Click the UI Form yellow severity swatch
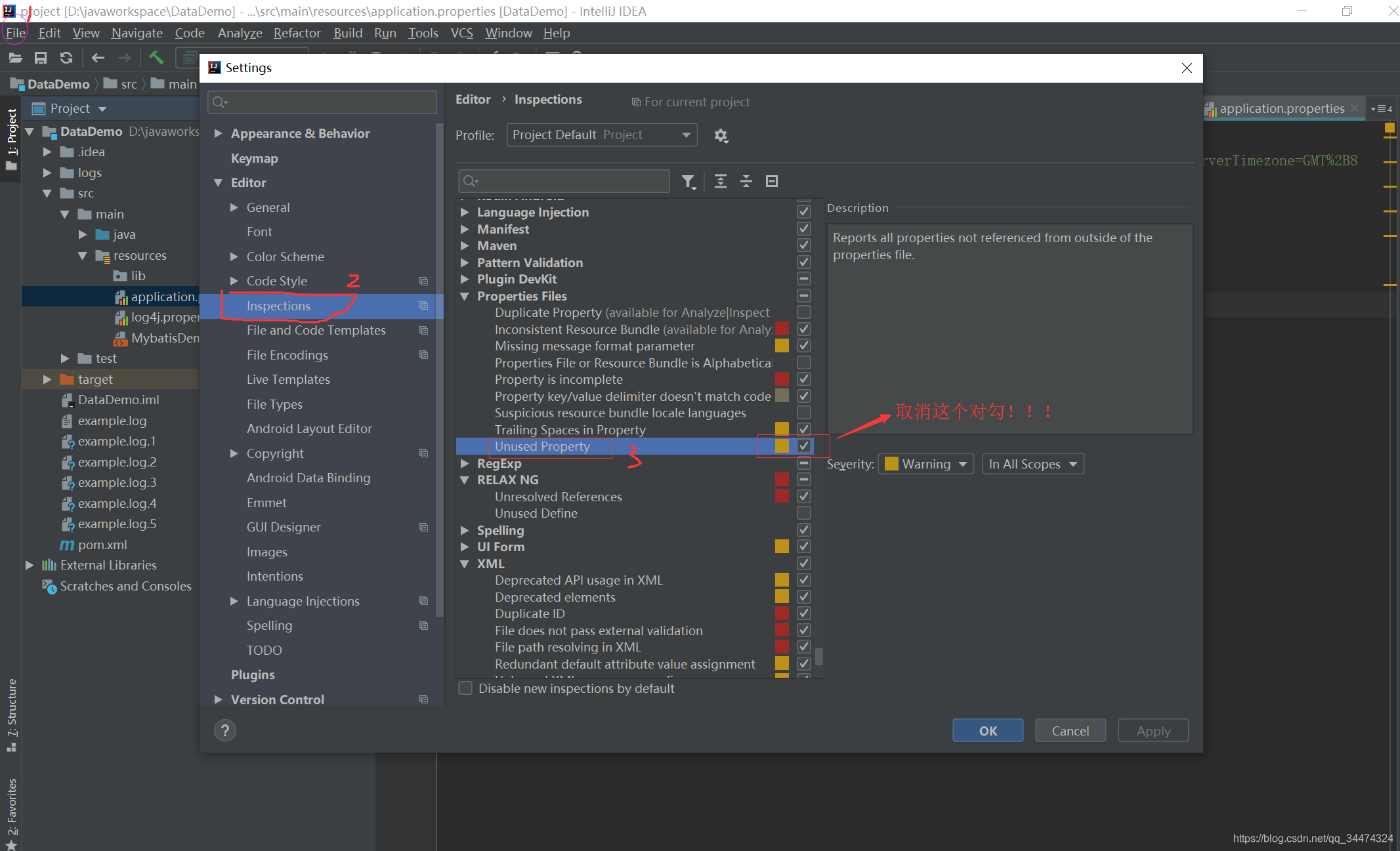The width and height of the screenshot is (1400, 851). coord(782,547)
